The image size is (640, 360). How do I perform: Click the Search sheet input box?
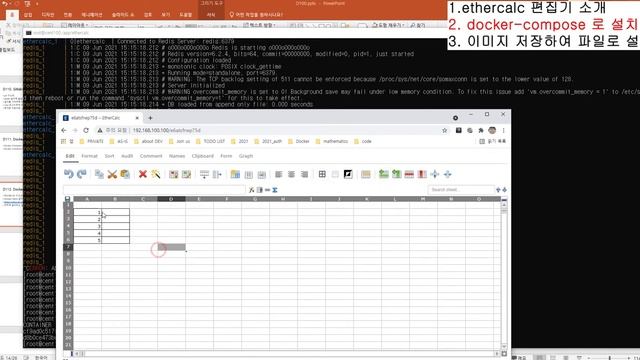coord(461,190)
